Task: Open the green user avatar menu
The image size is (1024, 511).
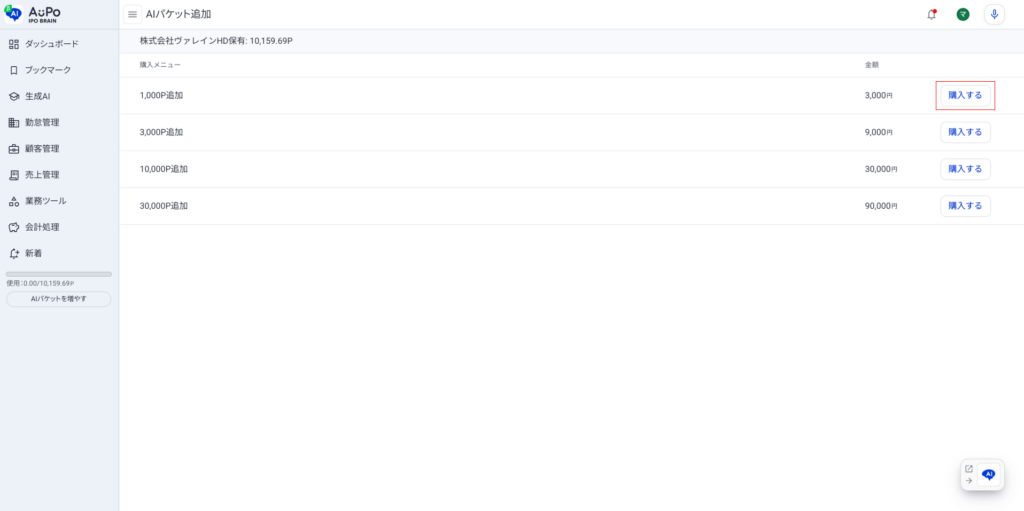Action: pos(963,14)
